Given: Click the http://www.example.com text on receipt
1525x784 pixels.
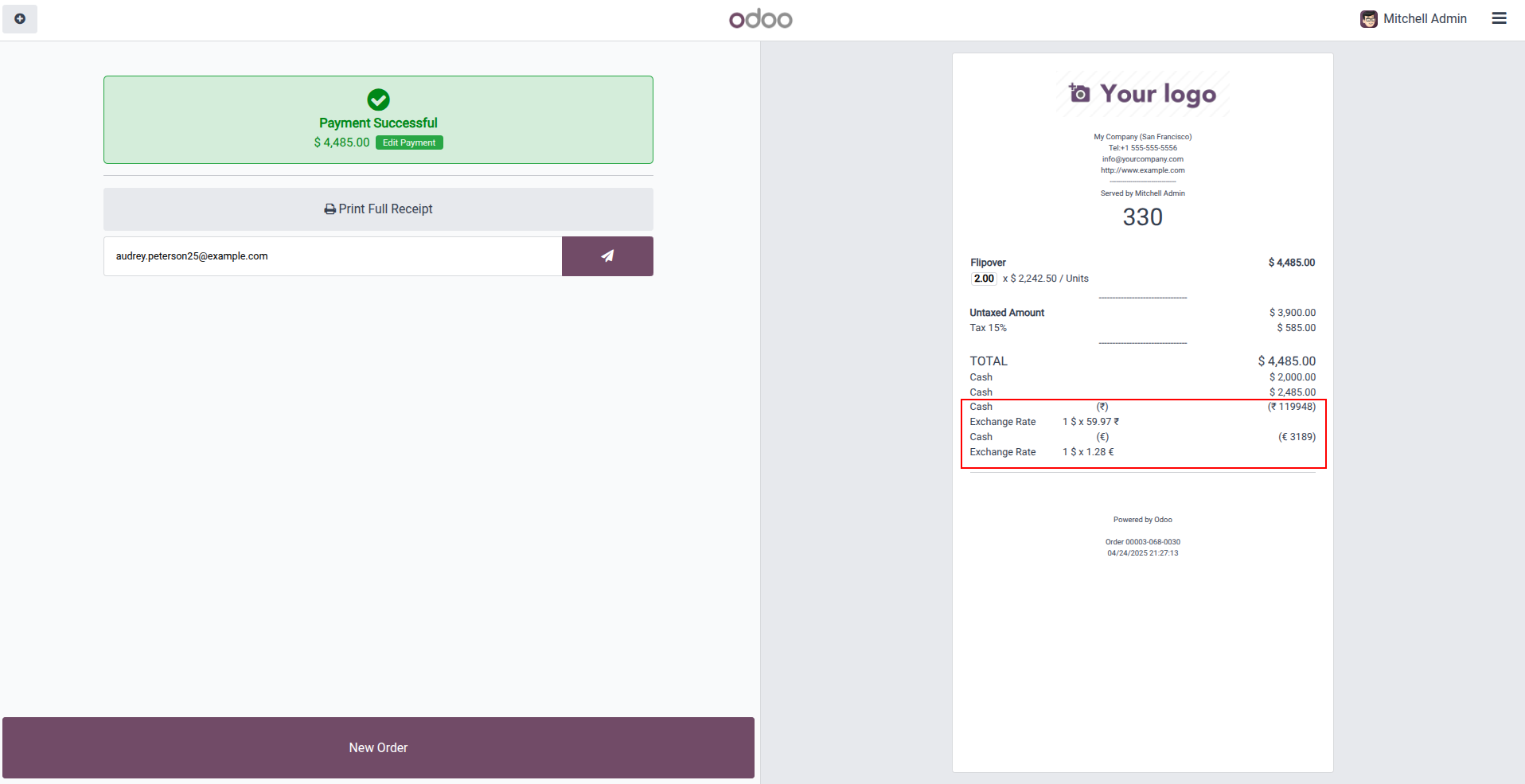Looking at the screenshot, I should point(1143,170).
